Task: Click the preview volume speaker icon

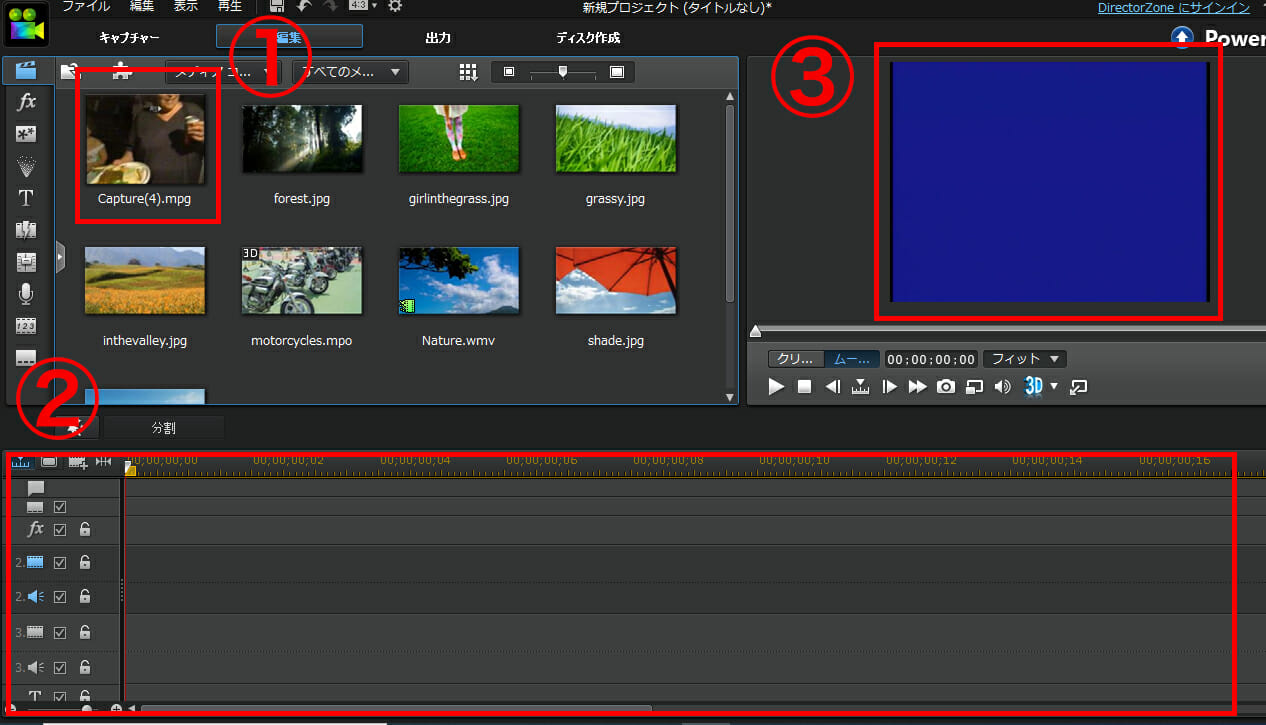Action: [1002, 387]
